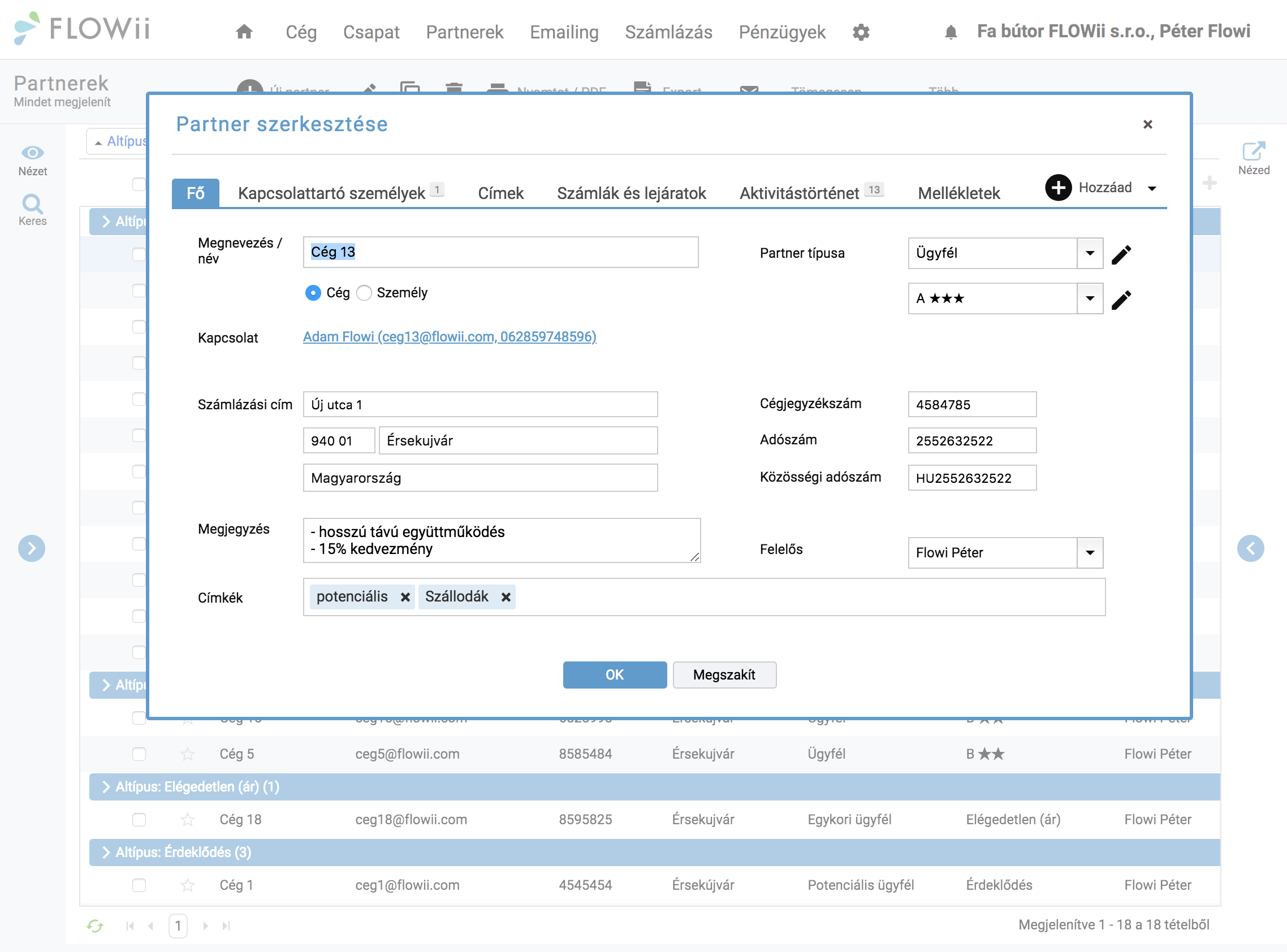
Task: Remove the Szállodák tag
Action: click(x=506, y=597)
